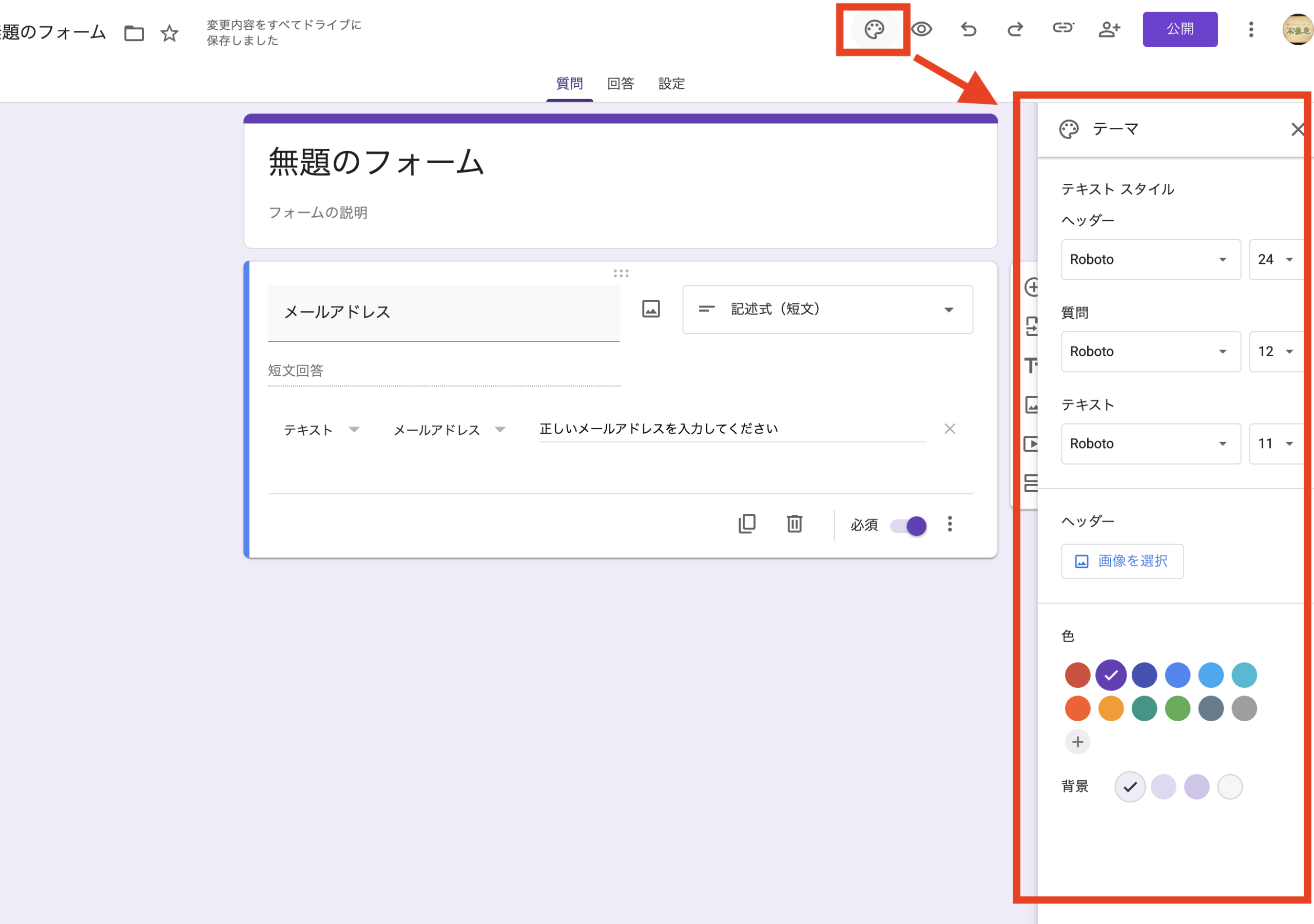Click the 画像を選択 button
This screenshot has width=1314, height=924.
[1122, 562]
